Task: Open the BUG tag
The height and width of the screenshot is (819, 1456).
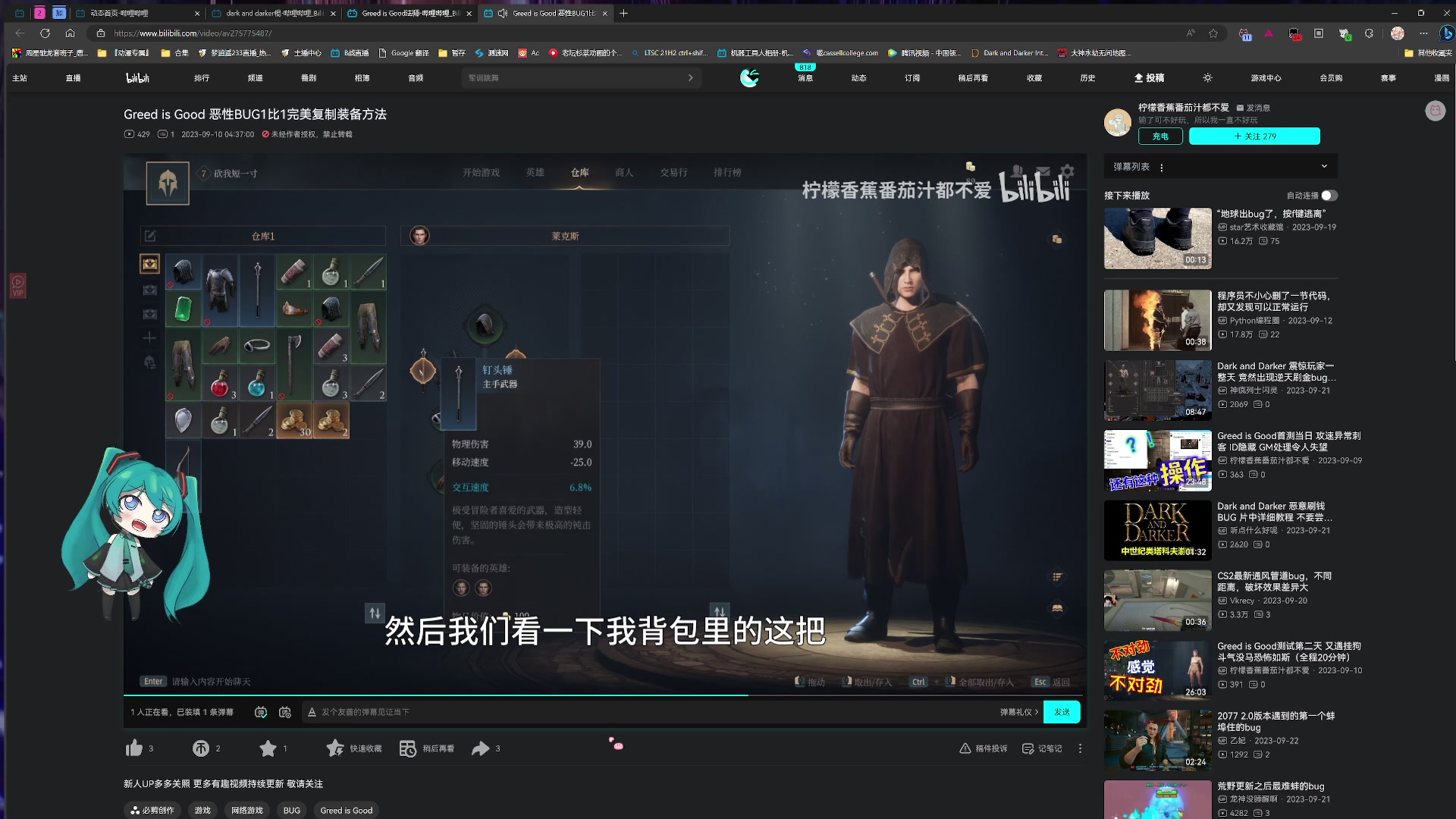Action: [292, 811]
